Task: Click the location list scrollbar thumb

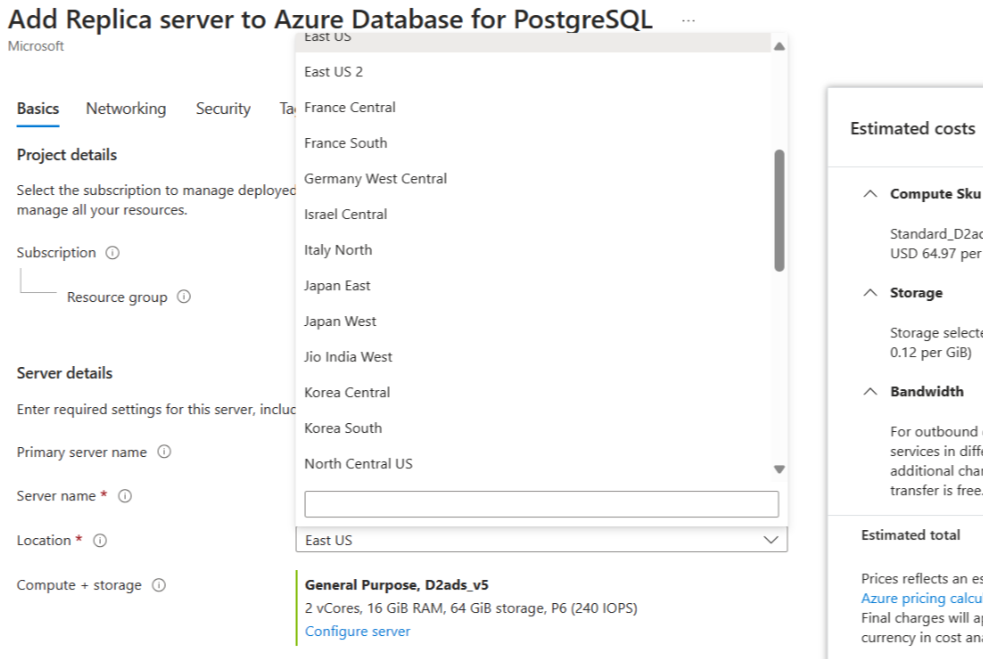Action: coord(779,211)
